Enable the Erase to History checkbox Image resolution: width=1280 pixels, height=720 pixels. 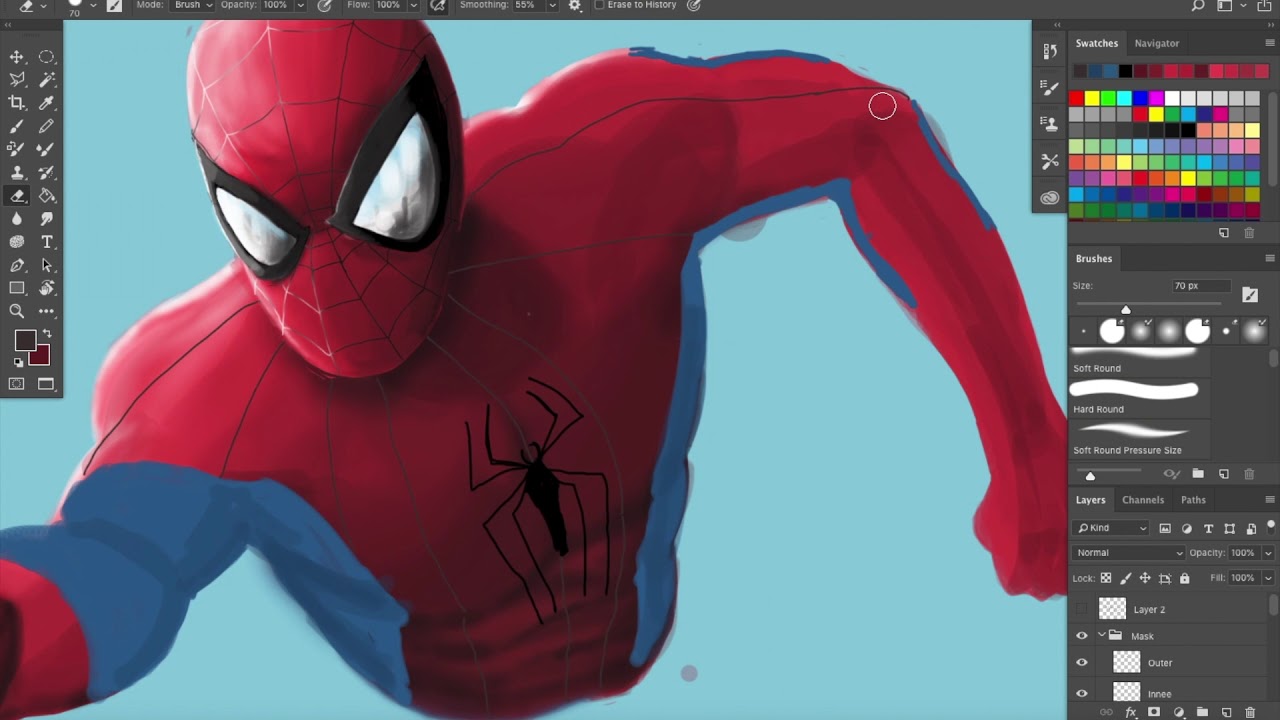[x=599, y=5]
